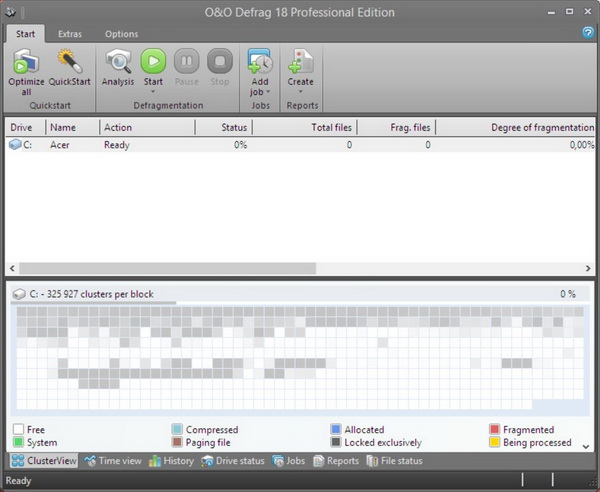This screenshot has height=492, width=600.
Task: Select the C: drive icon in list
Action: point(15,145)
